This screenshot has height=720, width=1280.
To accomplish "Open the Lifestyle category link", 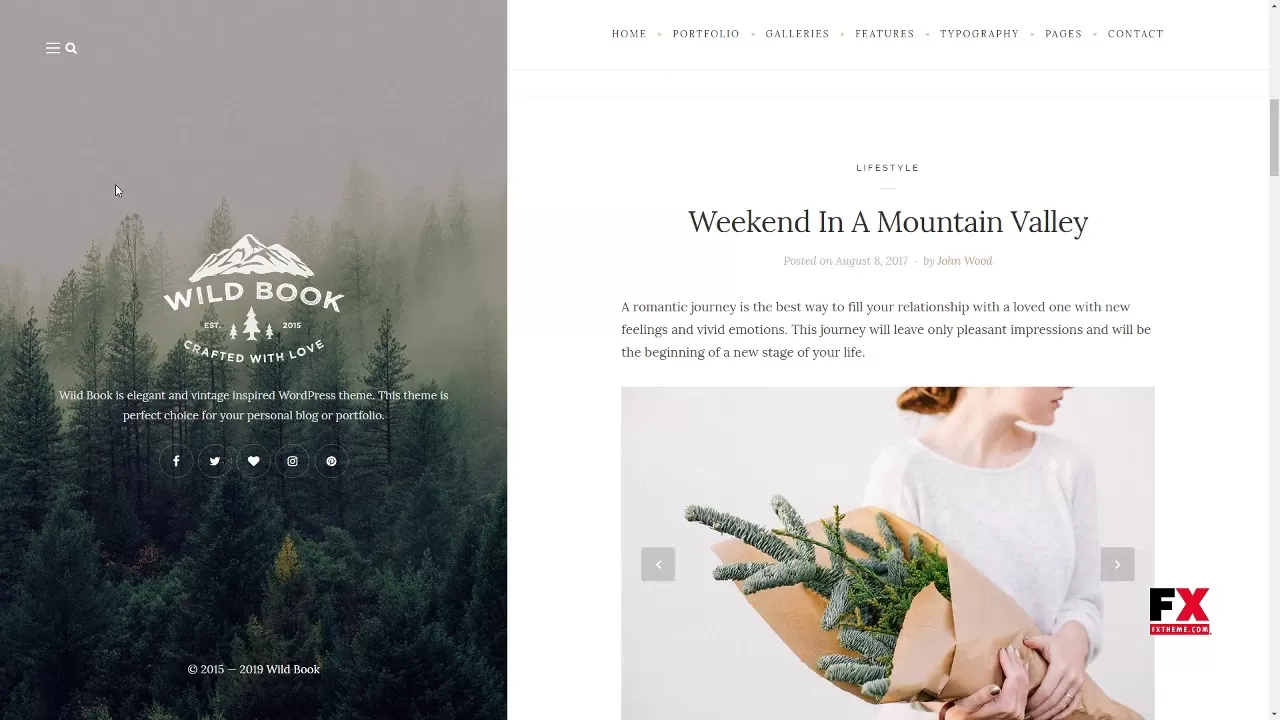I will pos(887,168).
